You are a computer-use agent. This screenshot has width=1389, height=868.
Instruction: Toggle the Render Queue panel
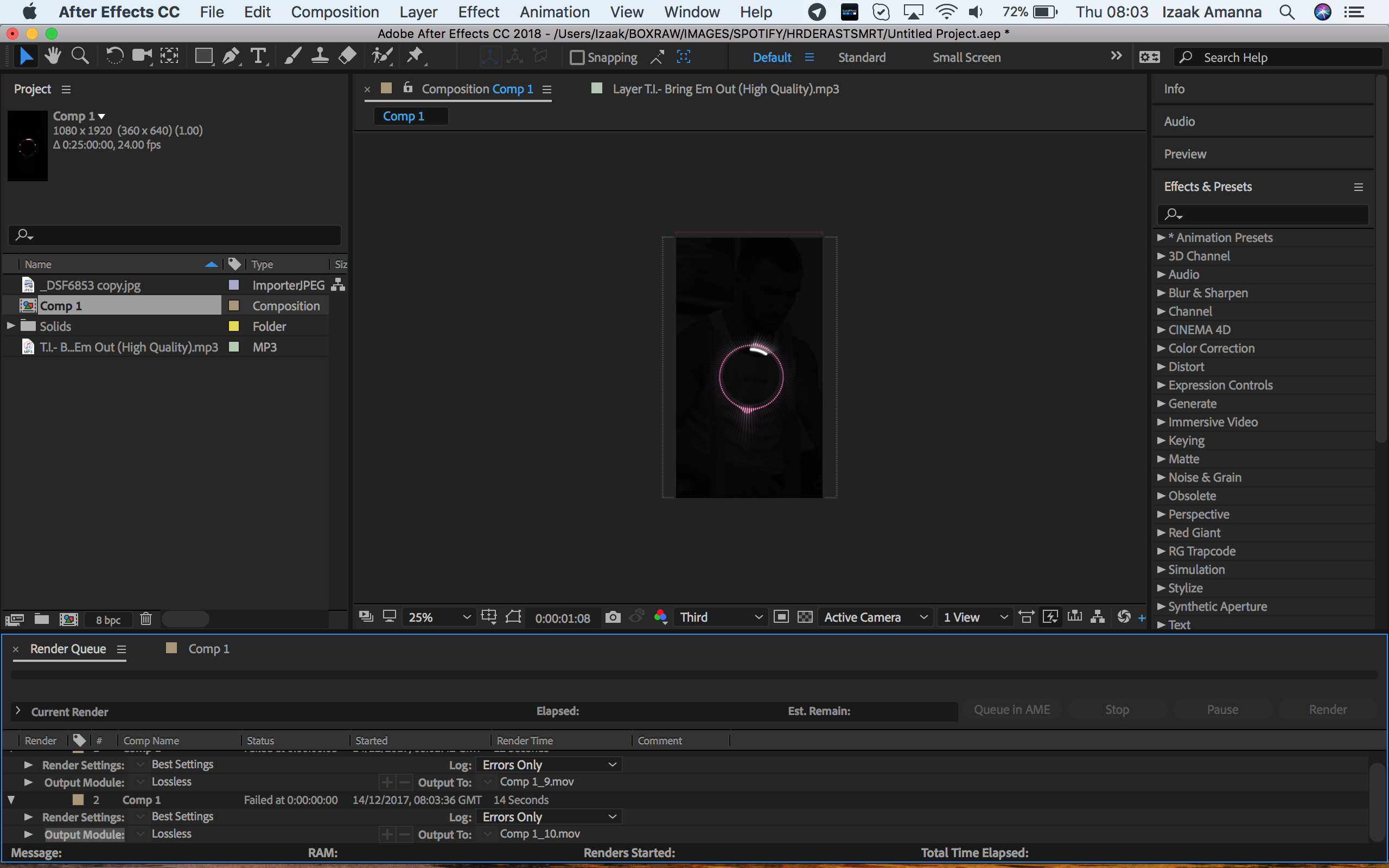pos(67,648)
